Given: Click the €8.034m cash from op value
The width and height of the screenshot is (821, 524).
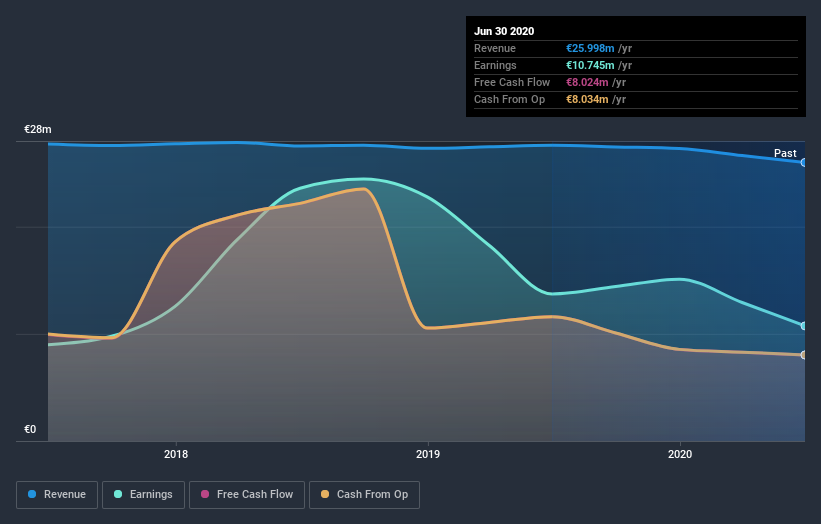Looking at the screenshot, I should point(587,99).
